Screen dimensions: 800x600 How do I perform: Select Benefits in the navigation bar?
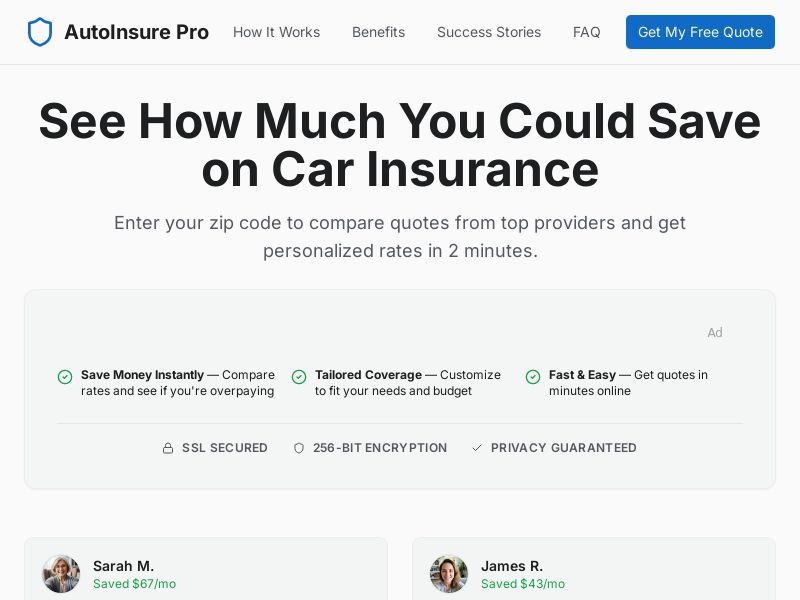[378, 32]
